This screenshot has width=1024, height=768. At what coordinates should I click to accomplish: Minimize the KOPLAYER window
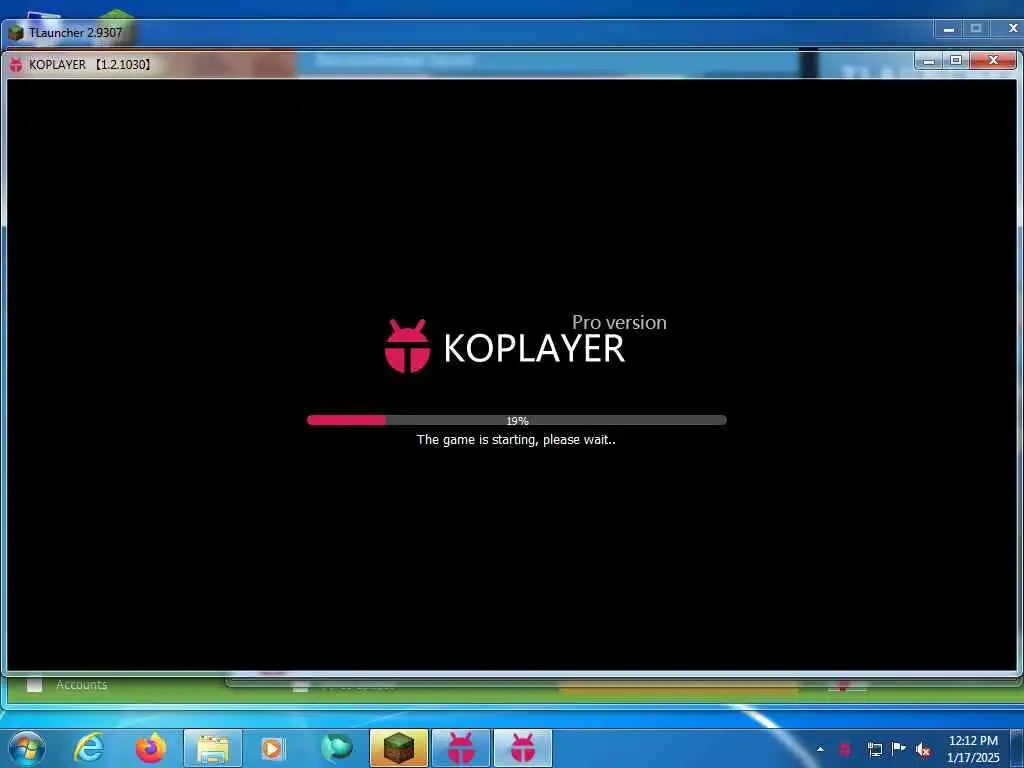[929, 61]
